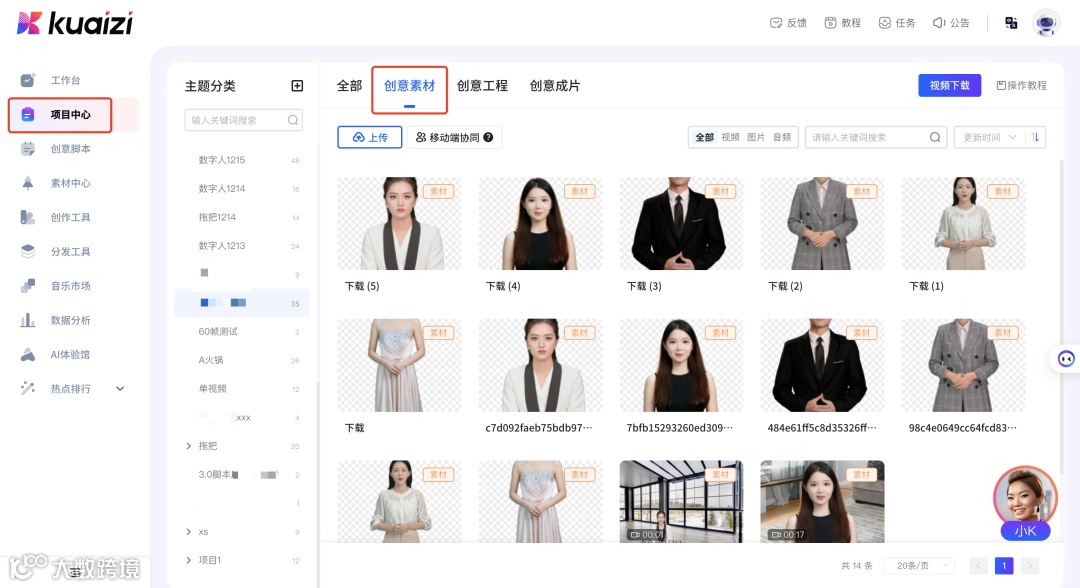The width and height of the screenshot is (1080, 588).
Task: Expand the 拖把 category tree item
Action: 189,446
